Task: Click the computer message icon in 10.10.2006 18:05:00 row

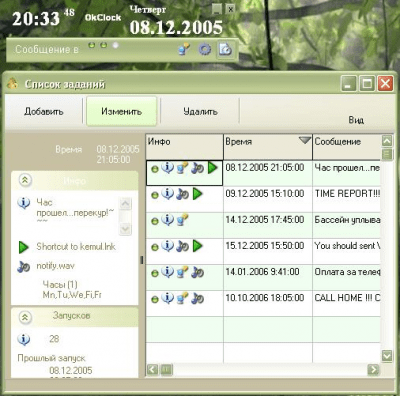Action: pyautogui.click(x=182, y=298)
